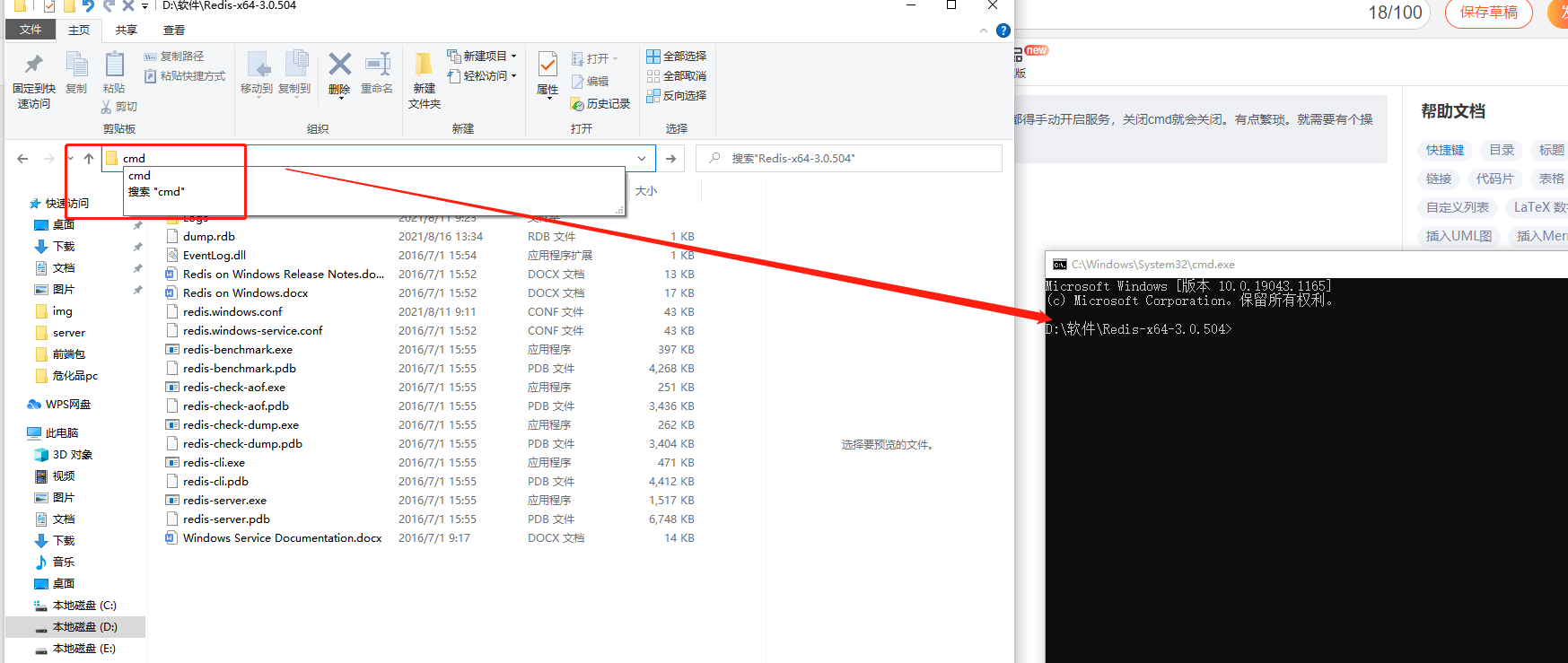This screenshot has width=1568, height=663.
Task: Click the Paste clipboard icon
Action: [114, 73]
